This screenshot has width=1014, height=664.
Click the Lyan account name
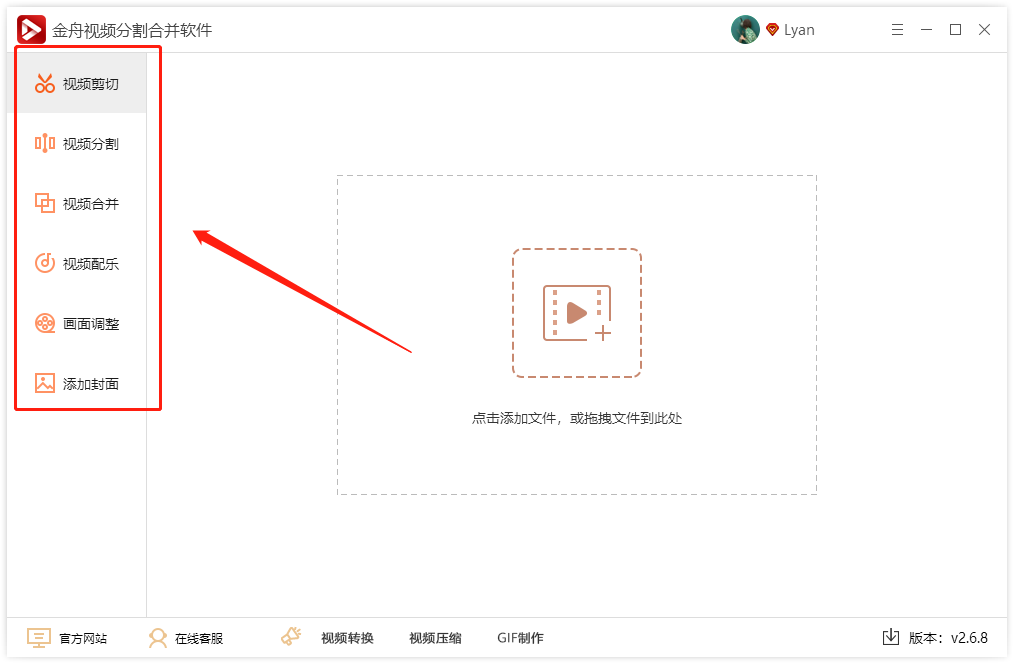click(x=799, y=30)
